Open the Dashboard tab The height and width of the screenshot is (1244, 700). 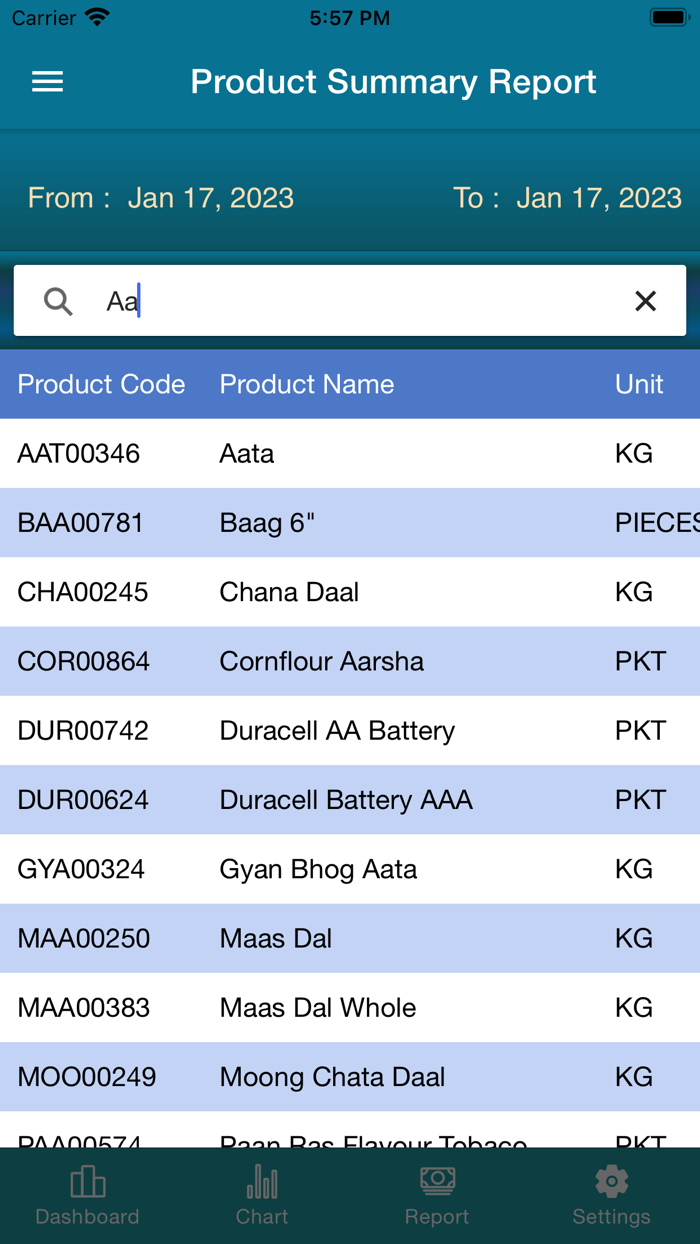(x=88, y=1195)
